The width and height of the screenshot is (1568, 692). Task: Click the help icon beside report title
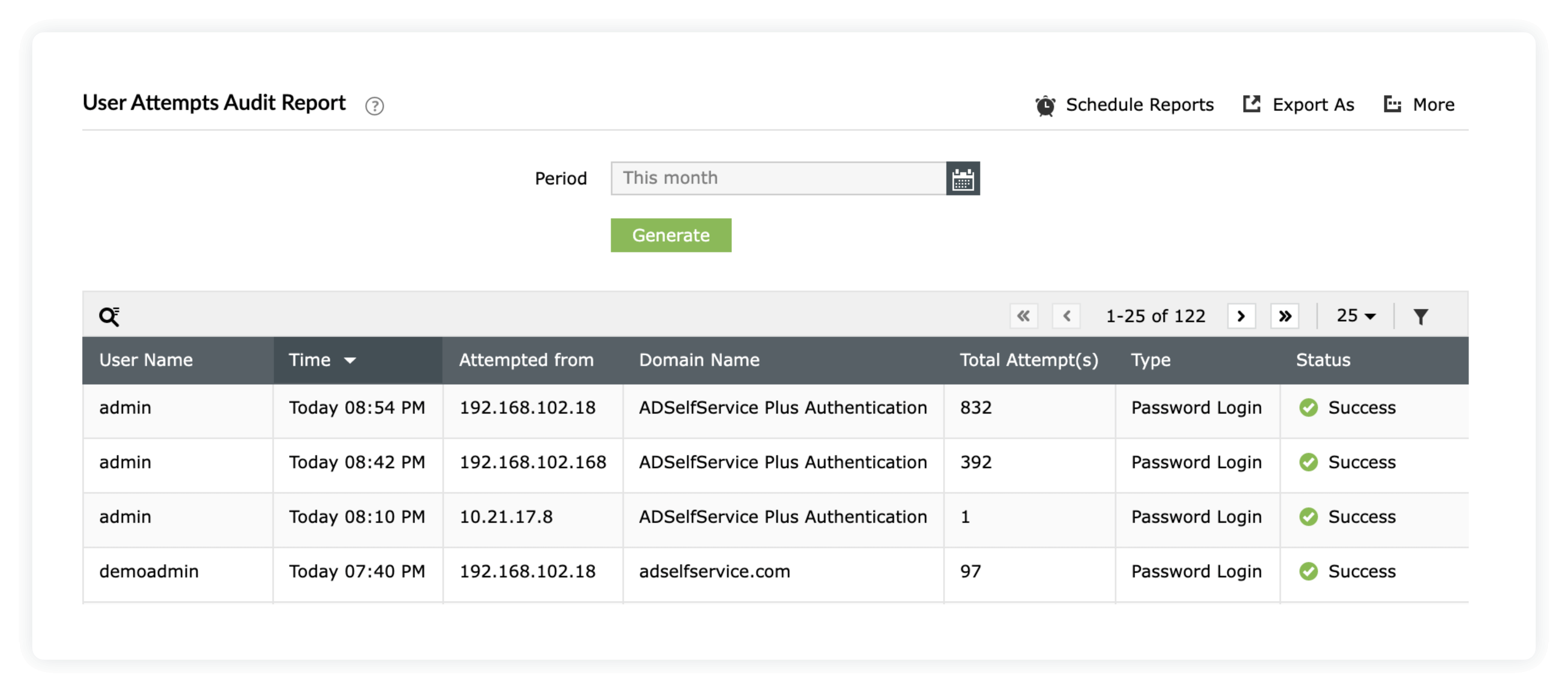point(374,106)
